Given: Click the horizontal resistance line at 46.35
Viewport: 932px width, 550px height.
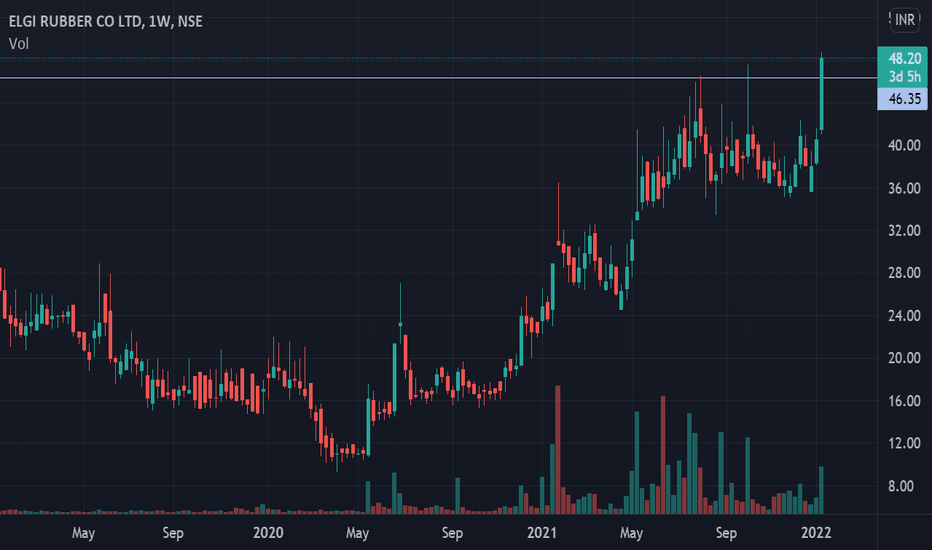Looking at the screenshot, I should pos(438,77).
